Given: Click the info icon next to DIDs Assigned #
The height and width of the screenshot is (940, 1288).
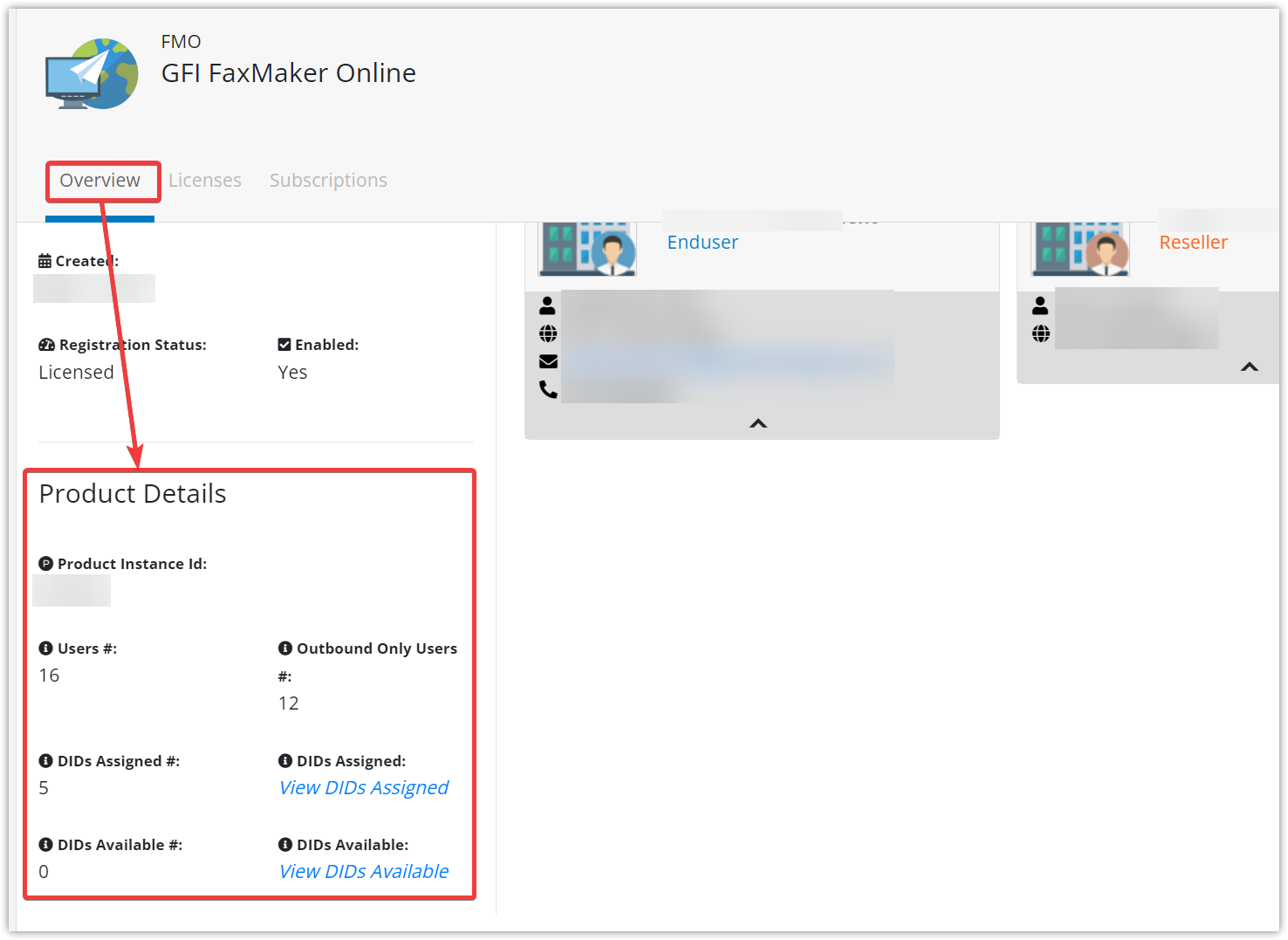Looking at the screenshot, I should (46, 761).
